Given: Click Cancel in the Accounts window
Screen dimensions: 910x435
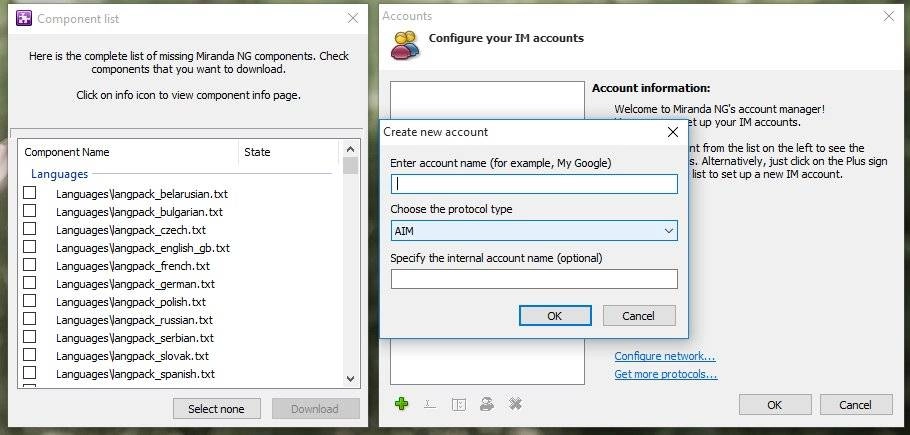Looking at the screenshot, I should pos(856,405).
